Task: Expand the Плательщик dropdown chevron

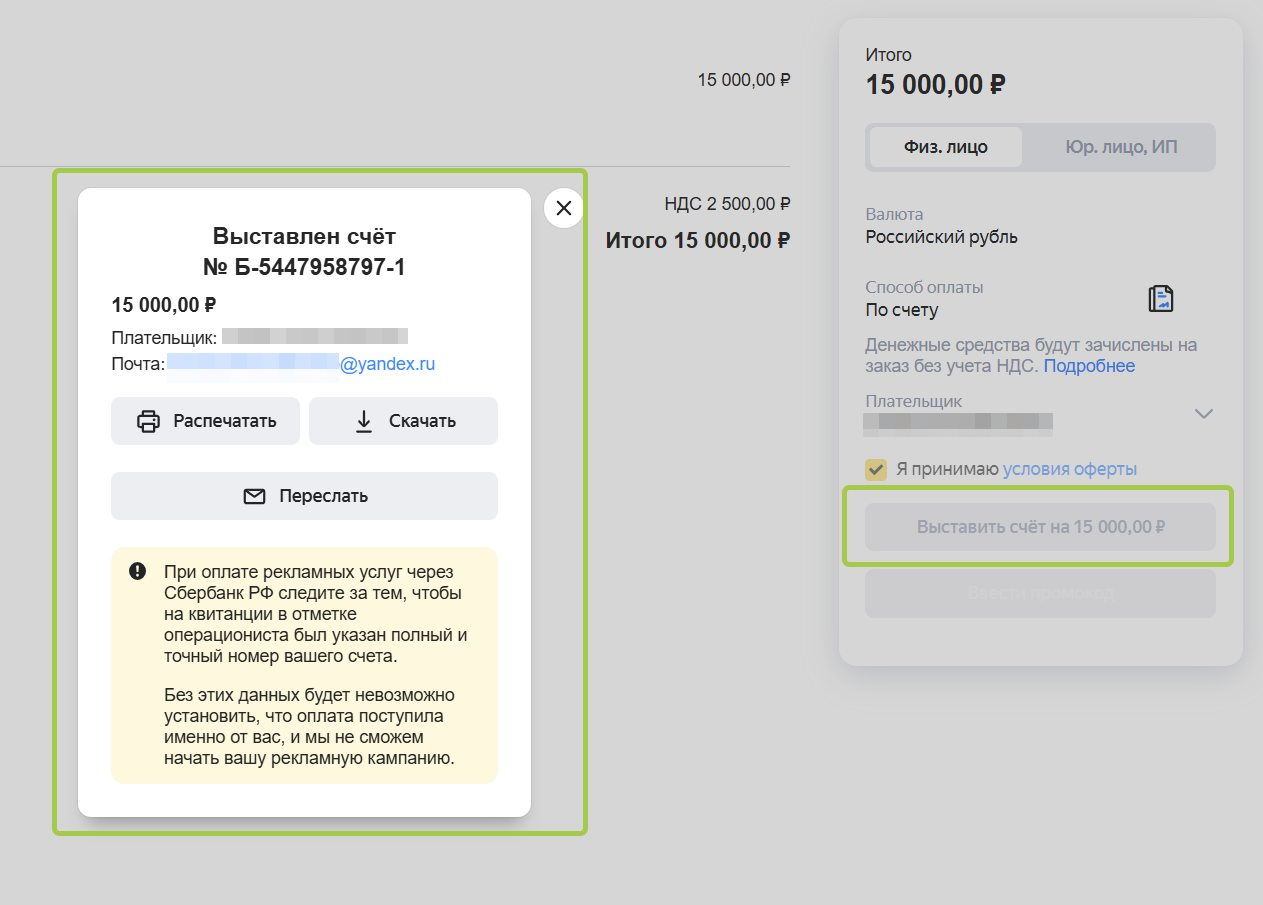Action: [1204, 414]
